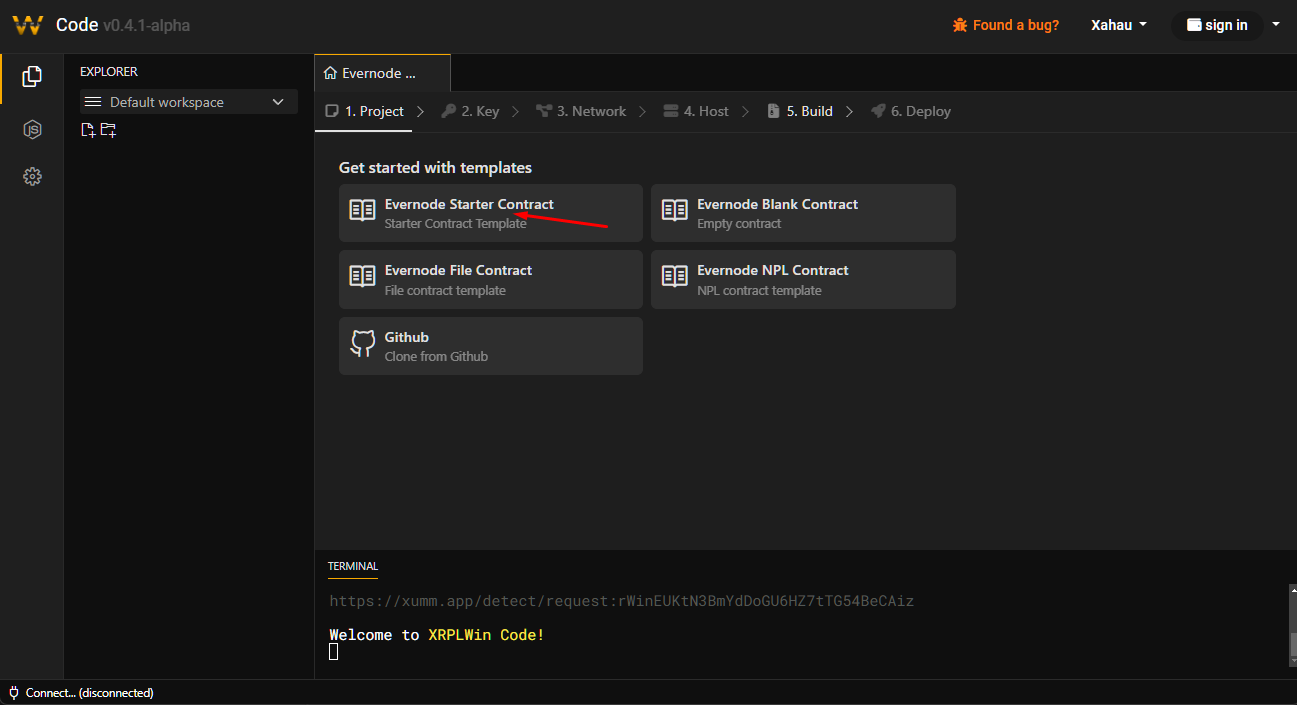The height and width of the screenshot is (705, 1297).
Task: Click the Get started with templates heading
Action: click(x=435, y=167)
